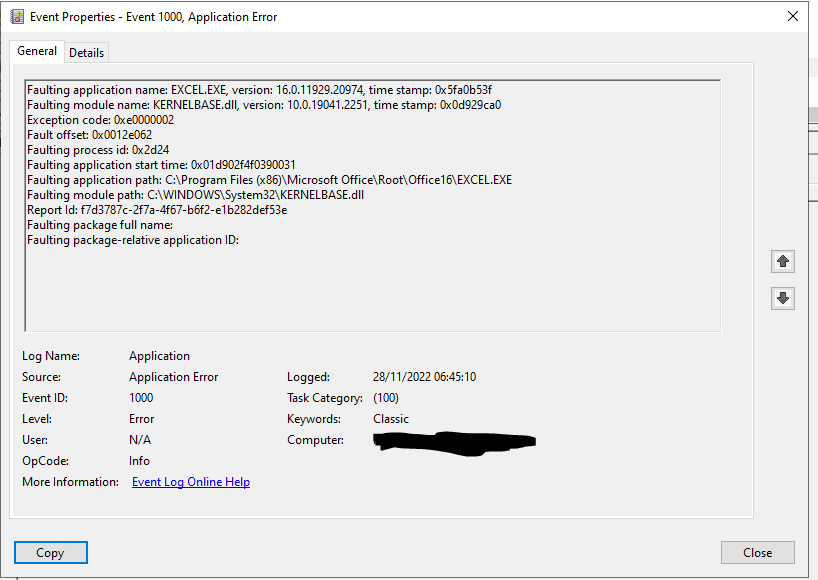Select the General tab
Image resolution: width=818 pixels, height=580 pixels.
coord(37,51)
